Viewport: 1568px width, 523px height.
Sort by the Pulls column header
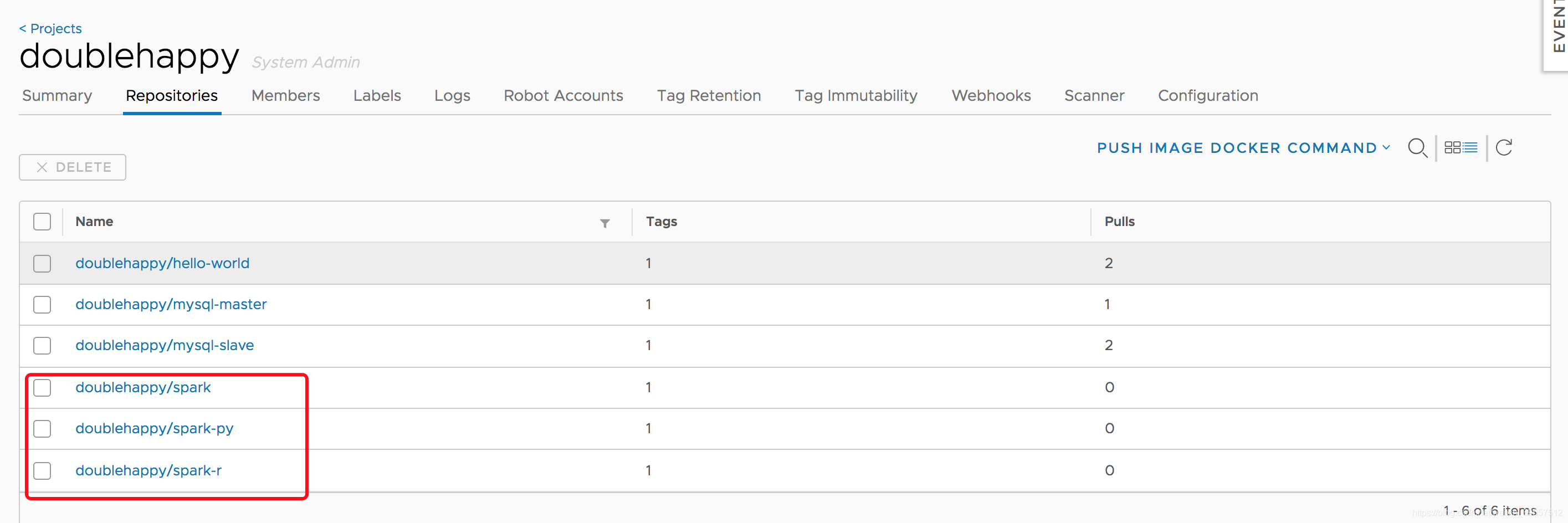tap(1119, 222)
